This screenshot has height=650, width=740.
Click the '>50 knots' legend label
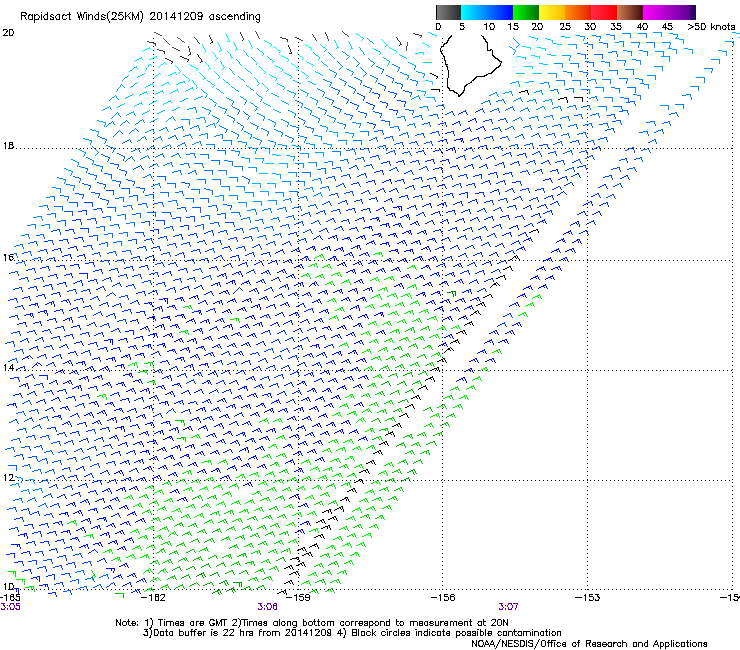pos(711,27)
